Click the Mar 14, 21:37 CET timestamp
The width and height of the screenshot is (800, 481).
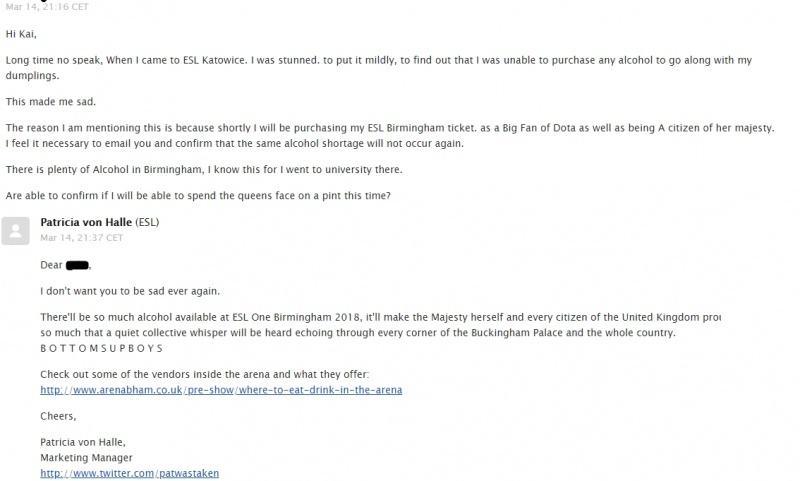tap(82, 238)
